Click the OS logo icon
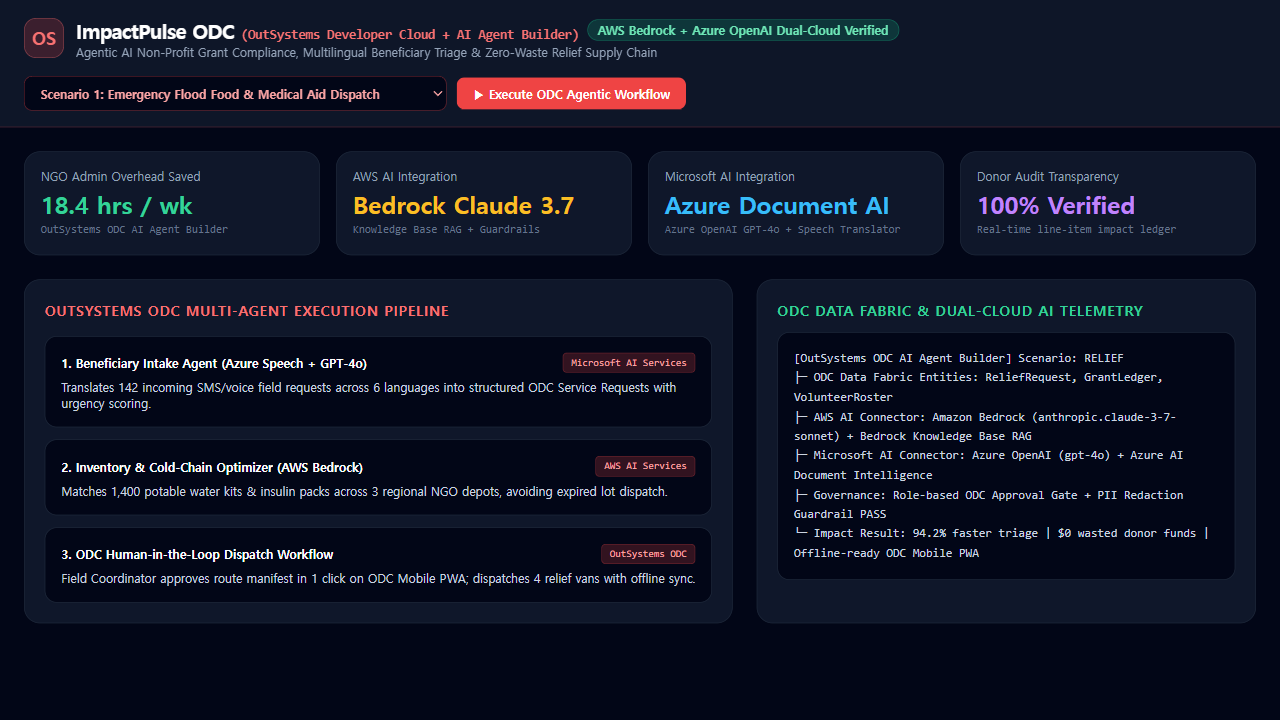The image size is (1280, 720). 44,38
